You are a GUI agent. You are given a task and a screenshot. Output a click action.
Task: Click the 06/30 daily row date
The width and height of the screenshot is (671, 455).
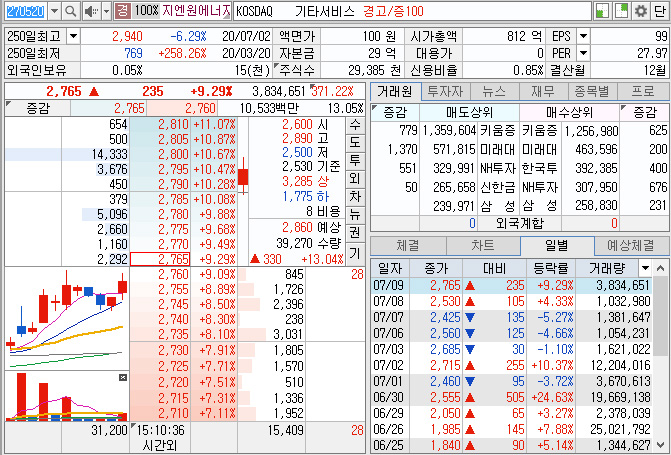click(x=388, y=397)
